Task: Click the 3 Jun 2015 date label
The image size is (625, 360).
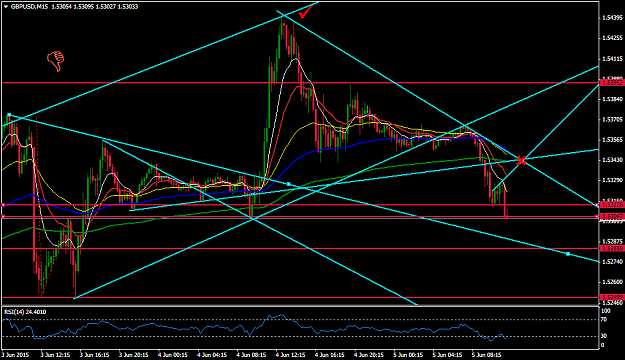Action: click(16, 354)
